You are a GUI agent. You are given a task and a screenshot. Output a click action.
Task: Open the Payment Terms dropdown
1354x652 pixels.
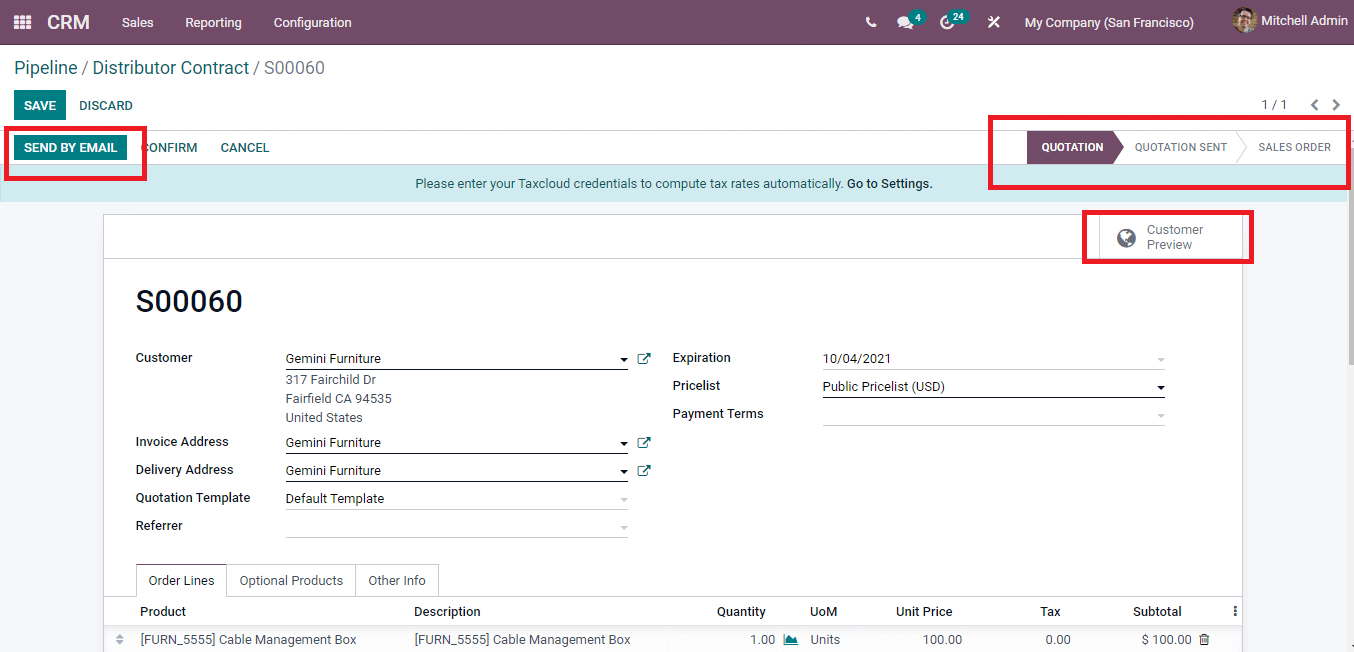point(1160,415)
